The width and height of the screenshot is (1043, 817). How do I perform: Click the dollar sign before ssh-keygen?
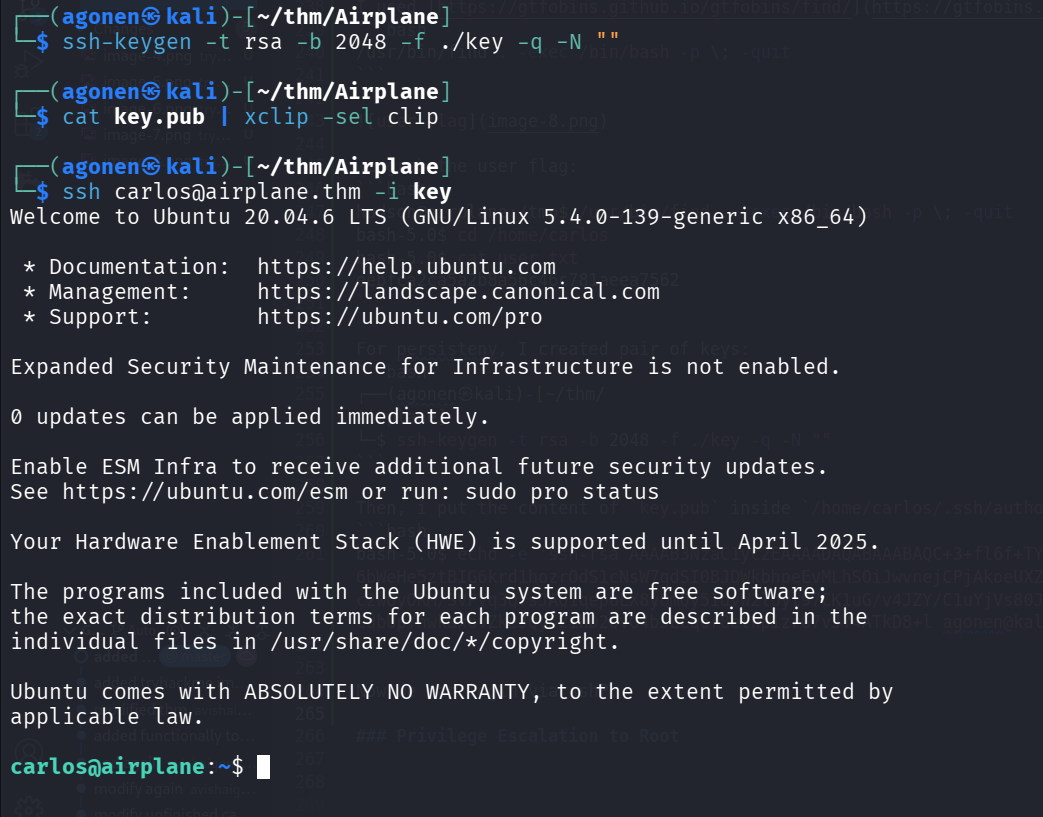(42, 42)
